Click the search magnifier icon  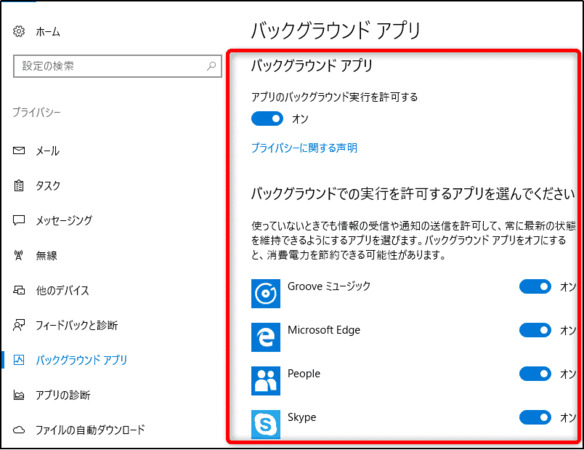click(x=212, y=66)
